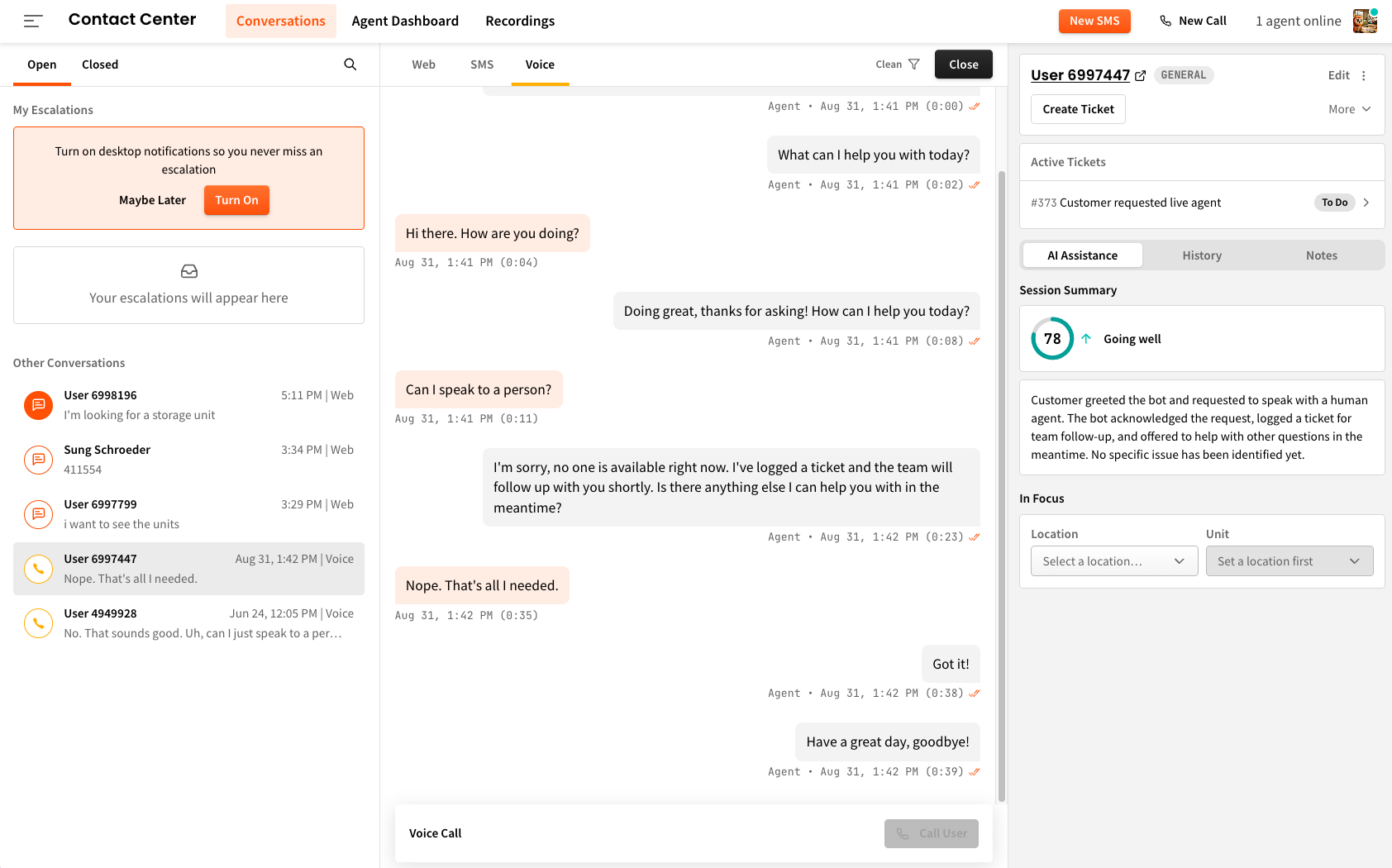Turn On desktop notifications
Viewport: 1392px width, 868px height.
pyautogui.click(x=236, y=200)
